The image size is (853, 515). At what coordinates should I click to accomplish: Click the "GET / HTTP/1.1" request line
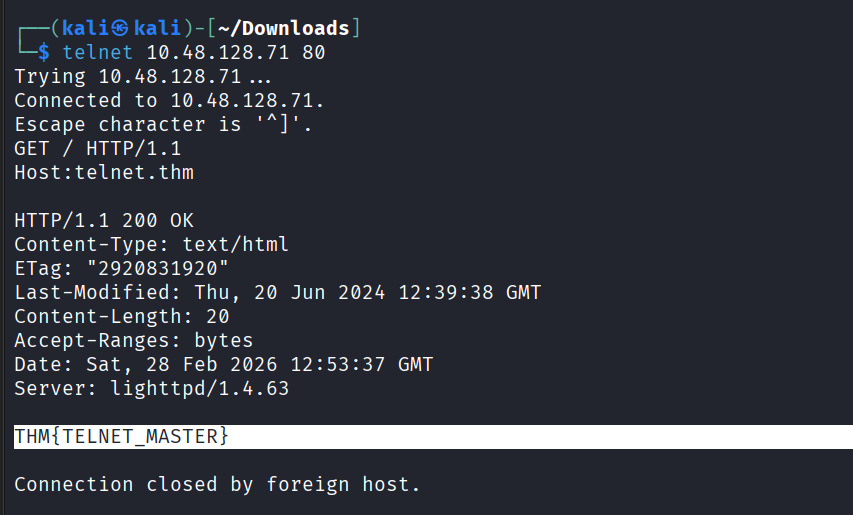98,148
